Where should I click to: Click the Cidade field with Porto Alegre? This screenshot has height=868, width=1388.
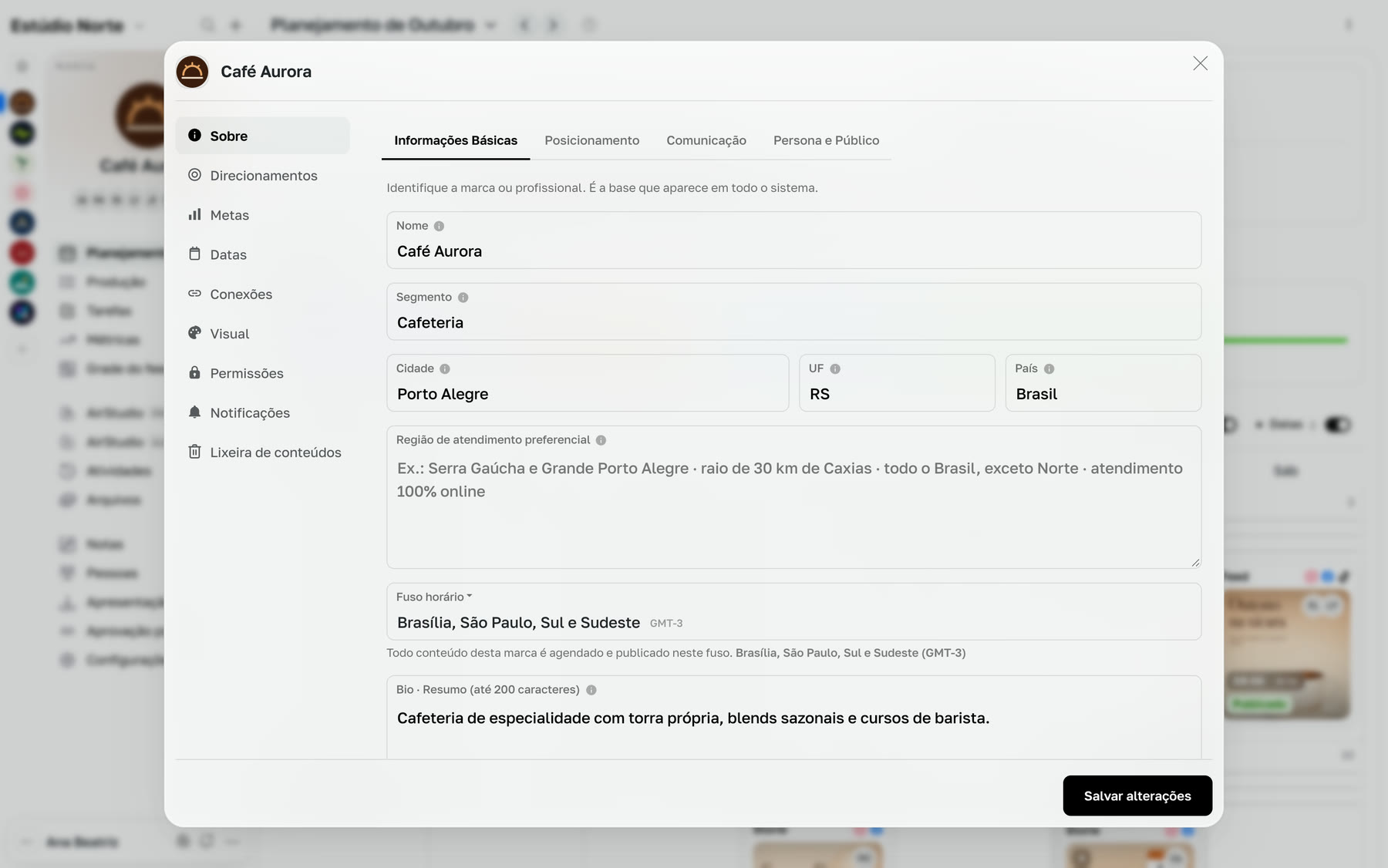[x=588, y=383]
